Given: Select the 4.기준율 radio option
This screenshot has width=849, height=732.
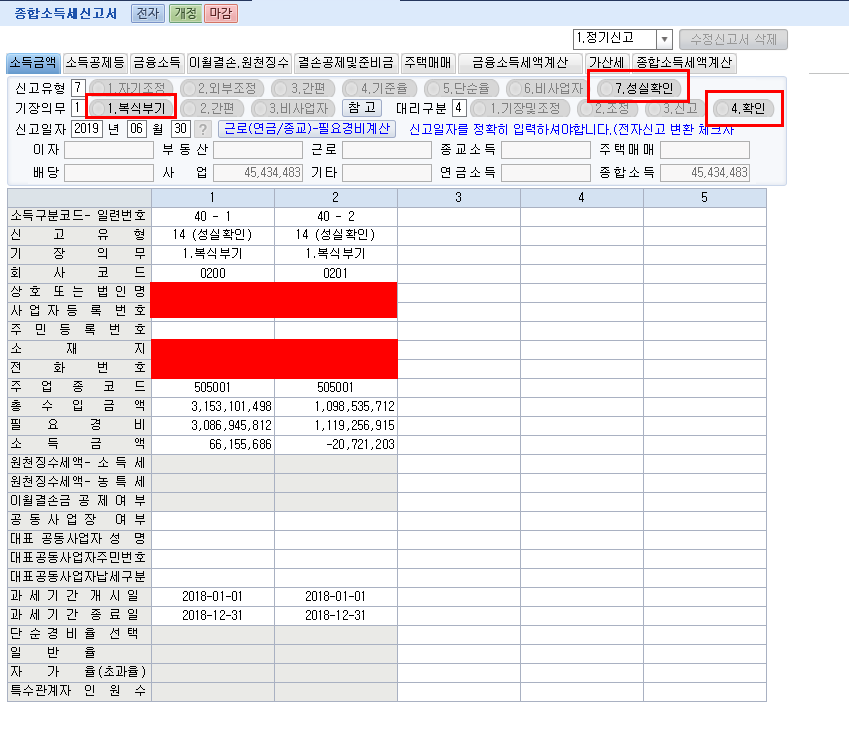Looking at the screenshot, I should pyautogui.click(x=379, y=88).
